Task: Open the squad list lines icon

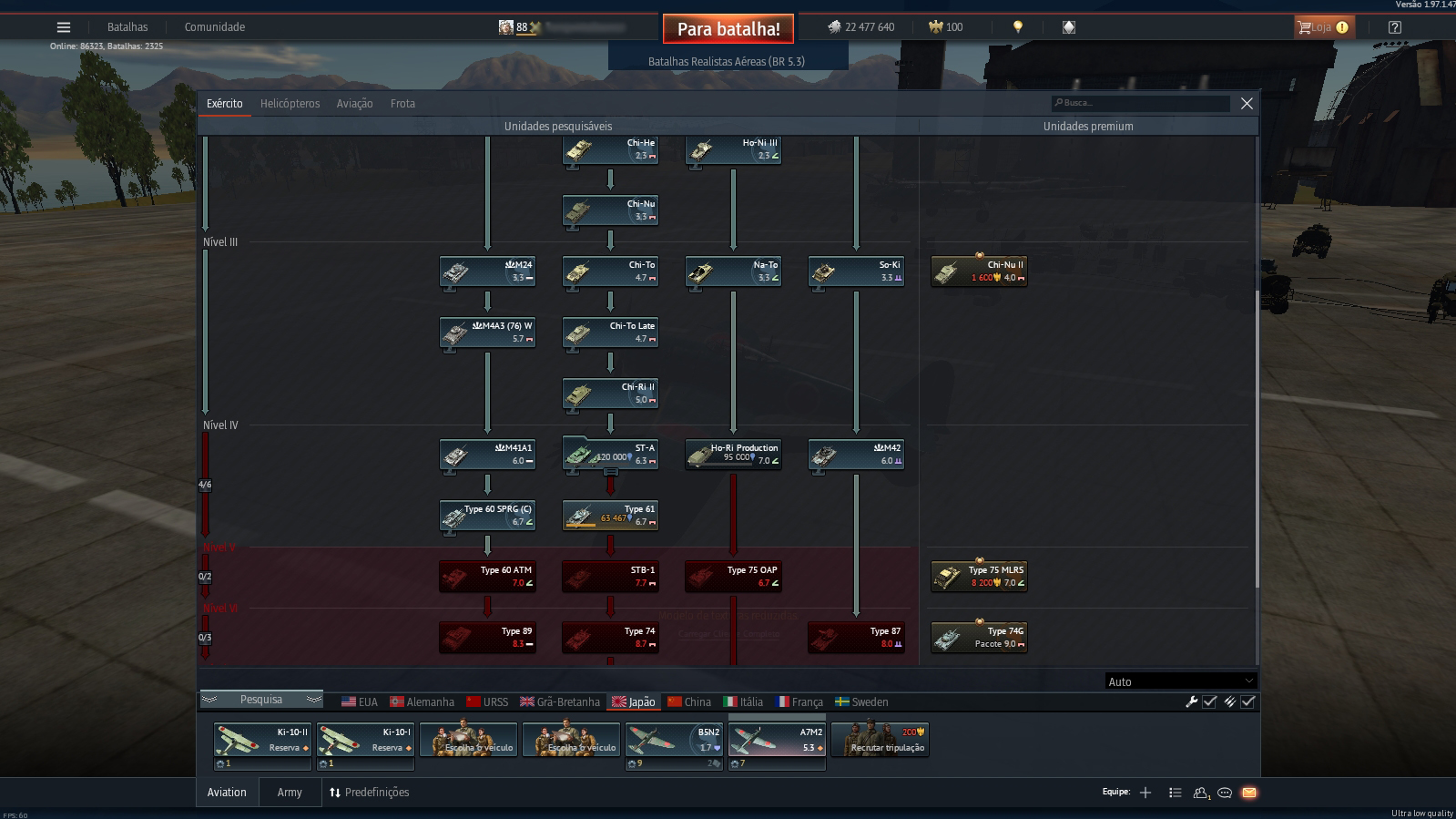Action: (x=1175, y=793)
